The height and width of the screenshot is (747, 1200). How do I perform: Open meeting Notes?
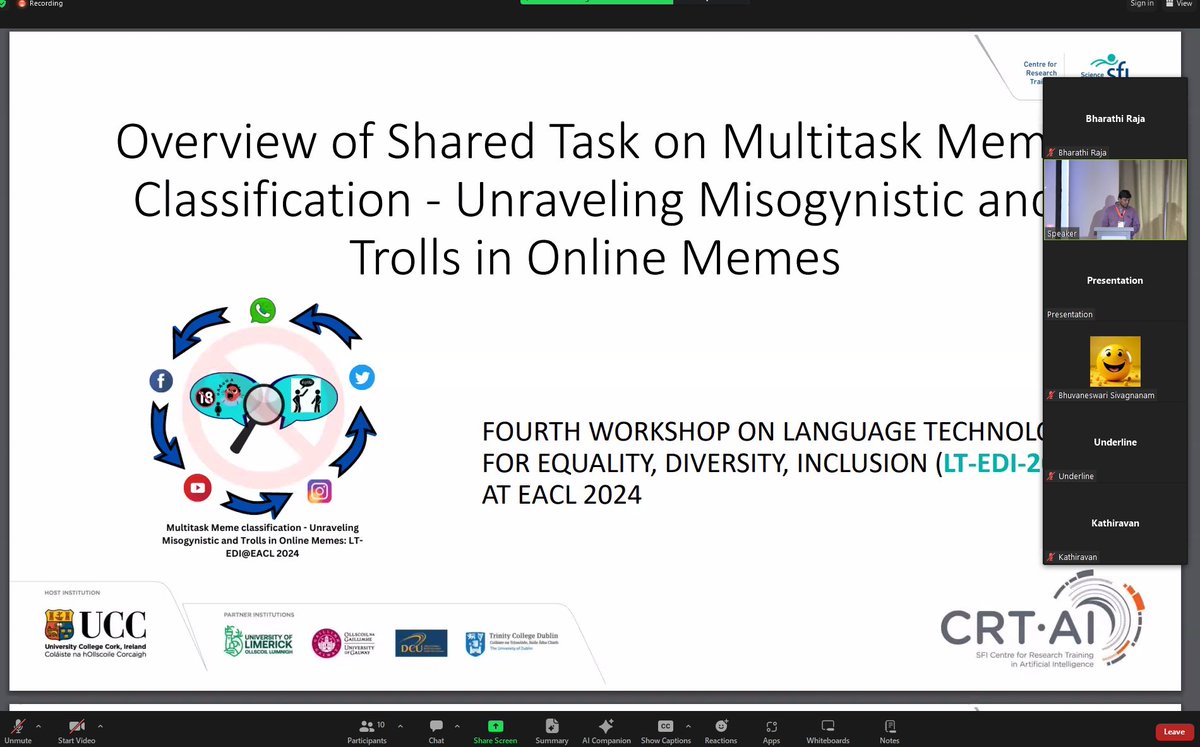tap(888, 731)
